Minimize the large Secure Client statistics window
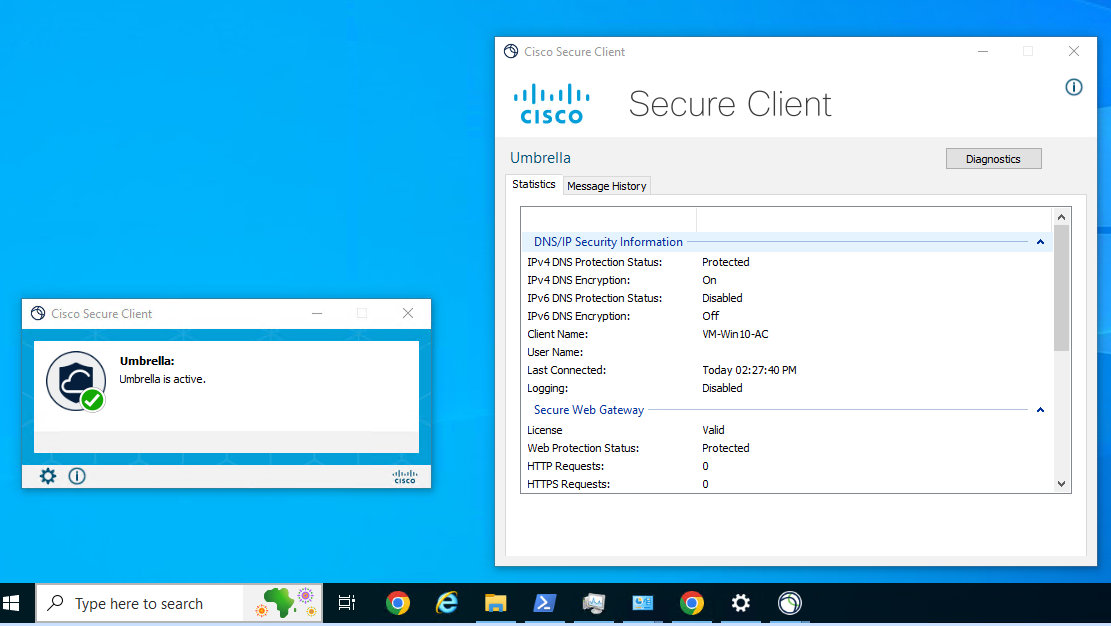This screenshot has width=1111, height=626. (x=983, y=51)
